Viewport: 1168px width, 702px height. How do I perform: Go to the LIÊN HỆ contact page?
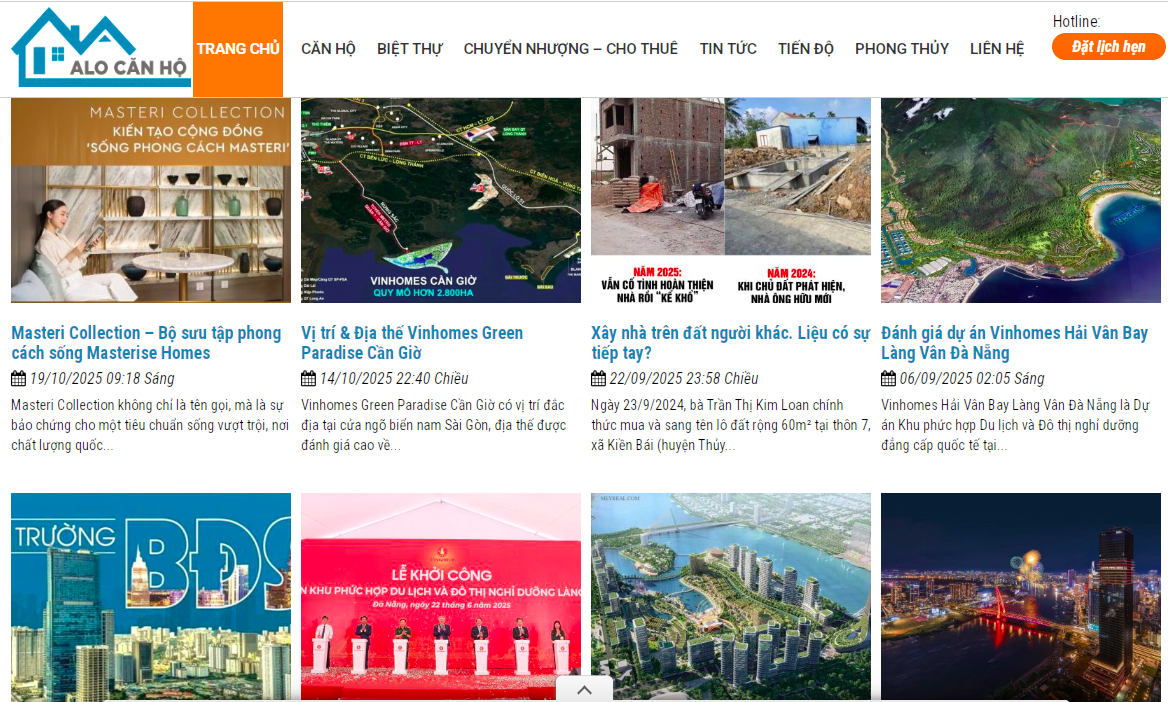click(996, 48)
